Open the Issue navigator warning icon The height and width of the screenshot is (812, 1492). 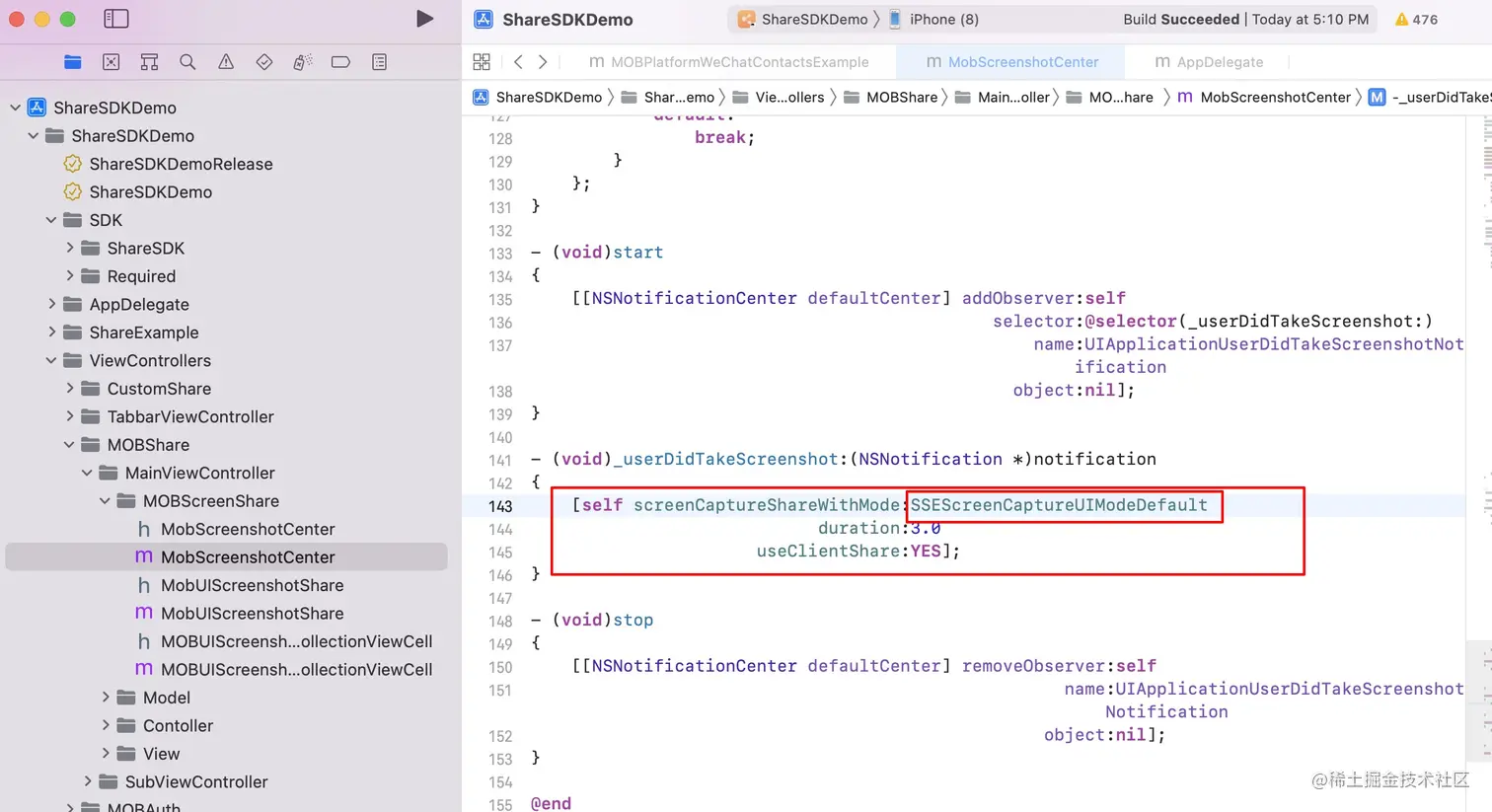226,62
